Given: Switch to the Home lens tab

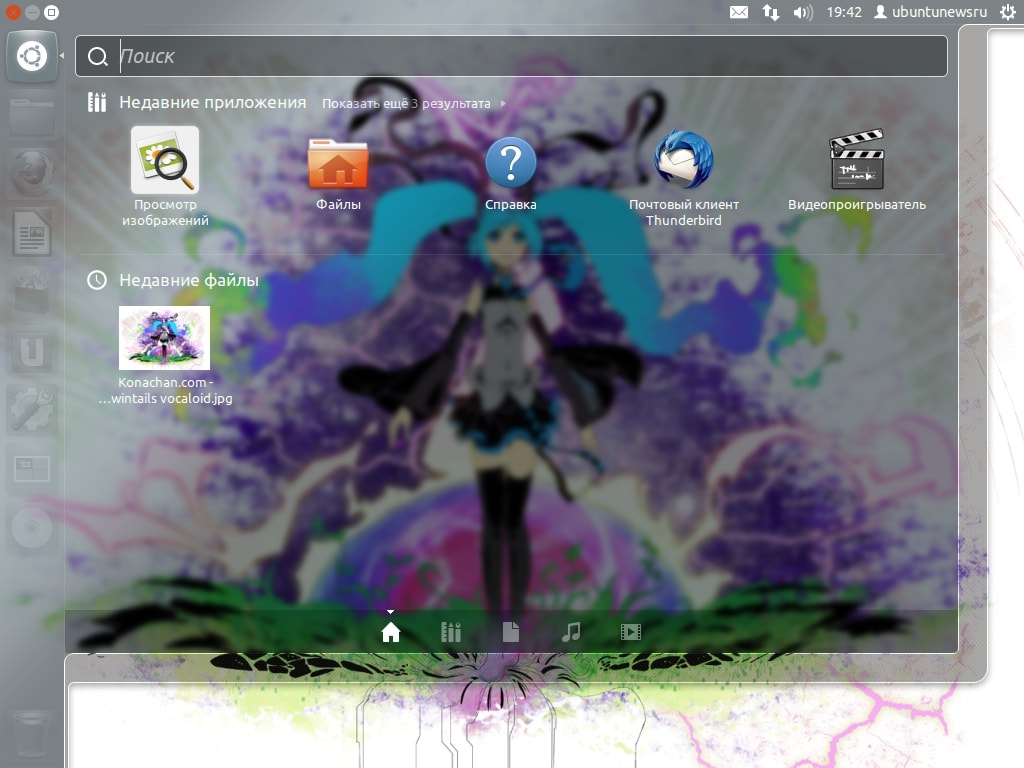Looking at the screenshot, I should pos(391,632).
